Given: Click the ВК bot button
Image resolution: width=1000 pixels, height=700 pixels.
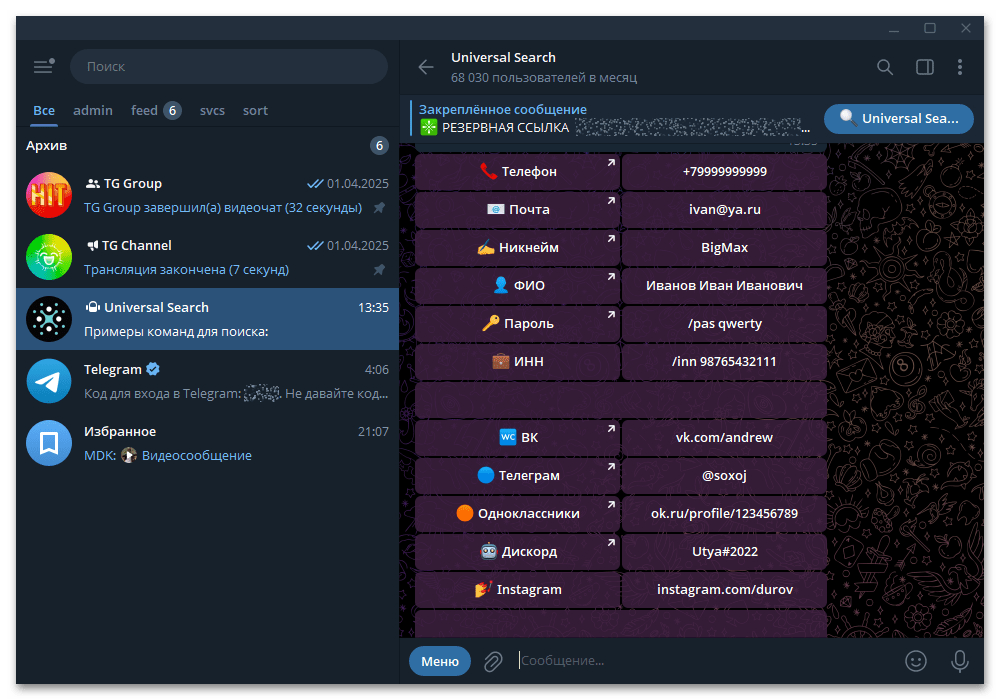Looking at the screenshot, I should [517, 437].
